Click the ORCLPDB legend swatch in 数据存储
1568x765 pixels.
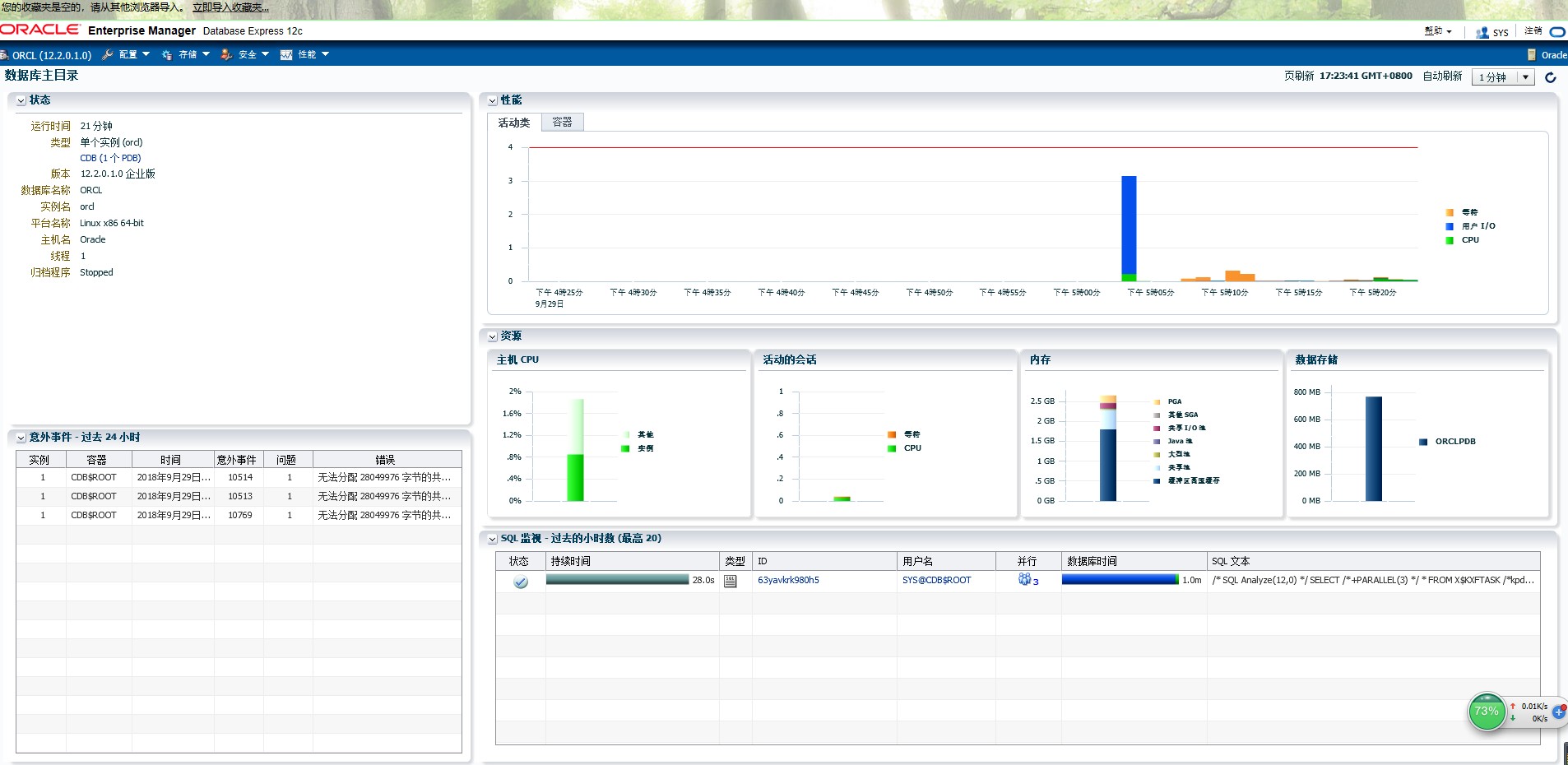(1423, 442)
